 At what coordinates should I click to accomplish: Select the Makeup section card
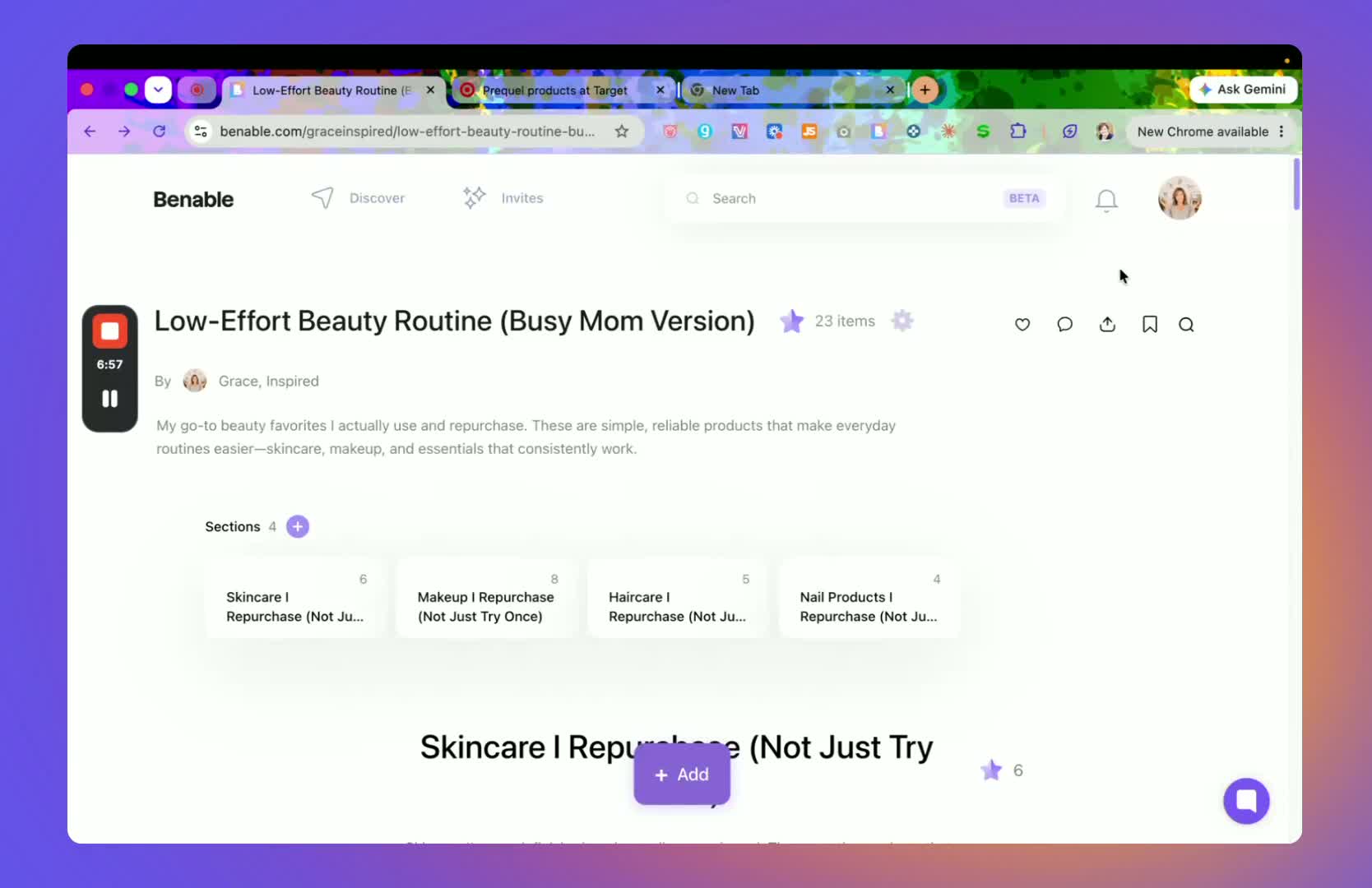pyautogui.click(x=486, y=599)
